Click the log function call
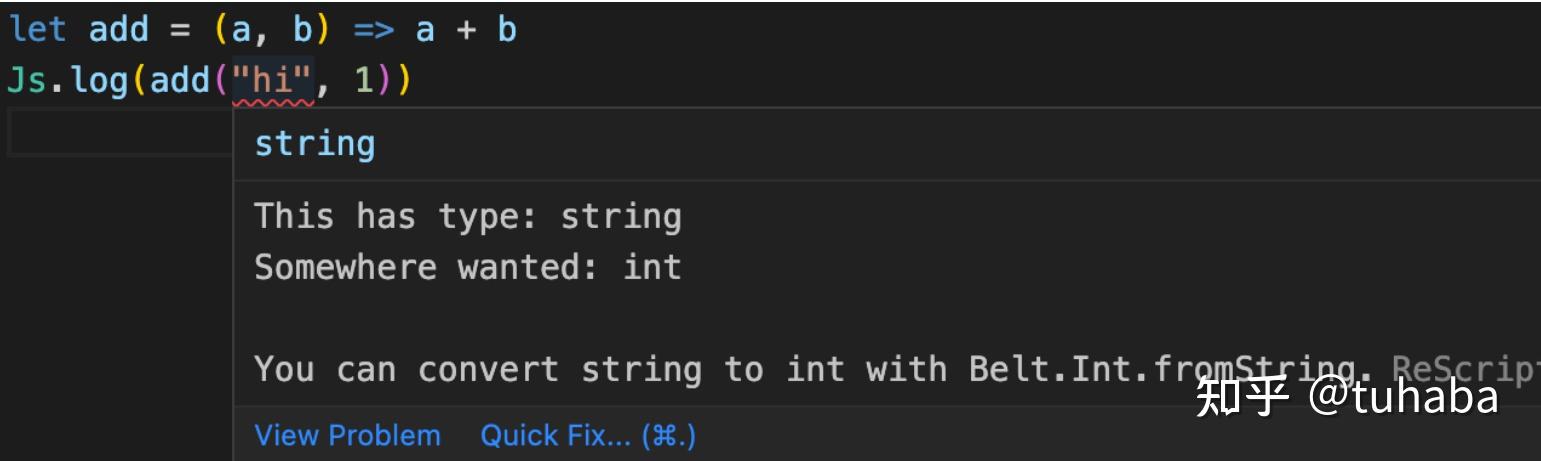 click(98, 81)
